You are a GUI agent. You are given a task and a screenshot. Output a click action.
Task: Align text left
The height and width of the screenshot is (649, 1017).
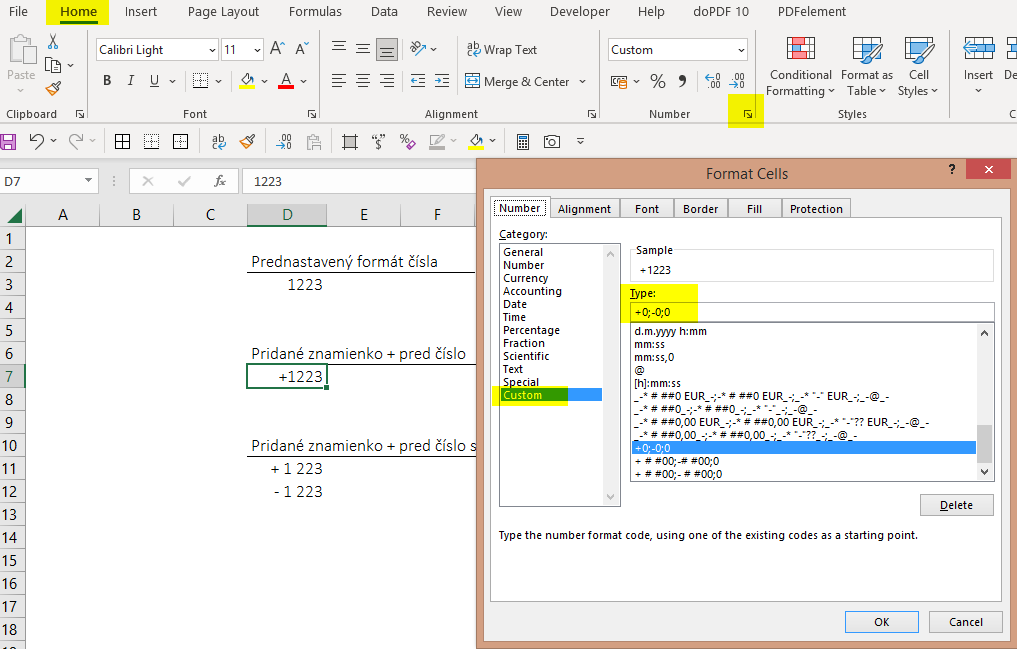pyautogui.click(x=339, y=80)
